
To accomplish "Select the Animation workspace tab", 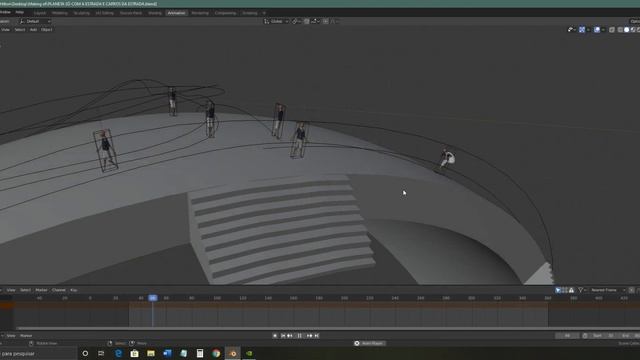I will 176,13.
